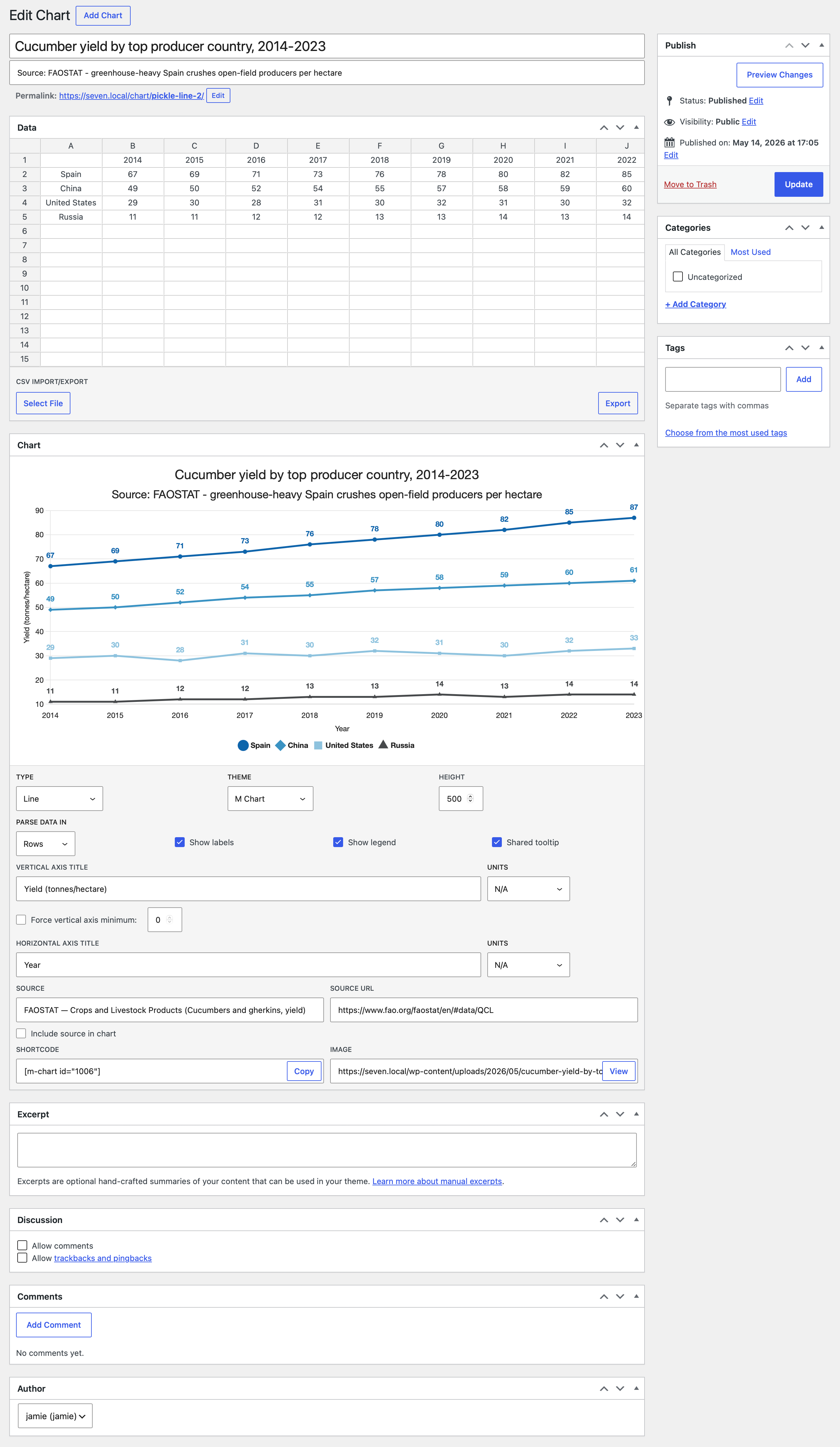Move the Excerpt panel down
840x1447 pixels.
(x=620, y=1114)
